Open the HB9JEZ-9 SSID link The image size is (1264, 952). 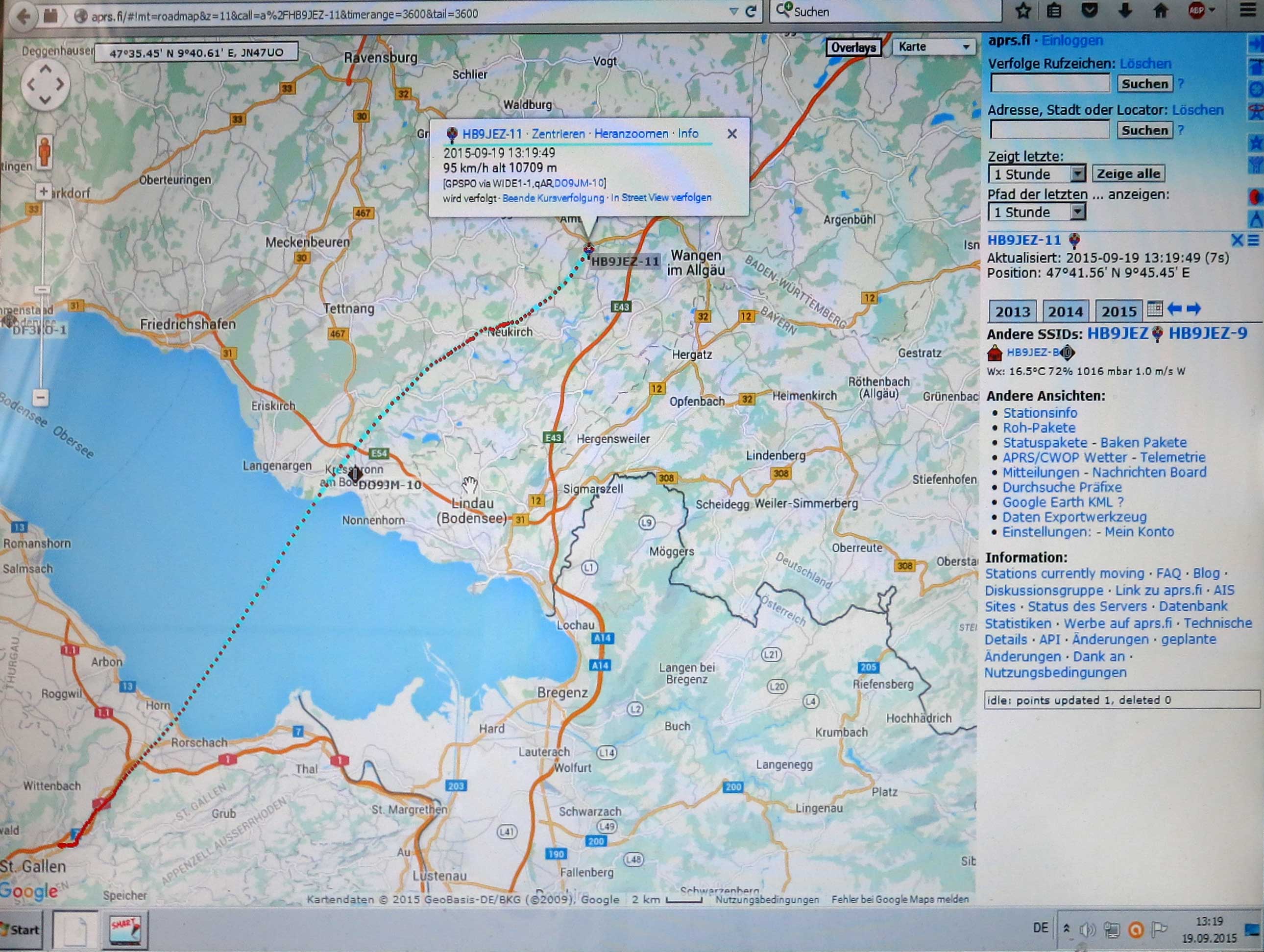coord(1208,333)
